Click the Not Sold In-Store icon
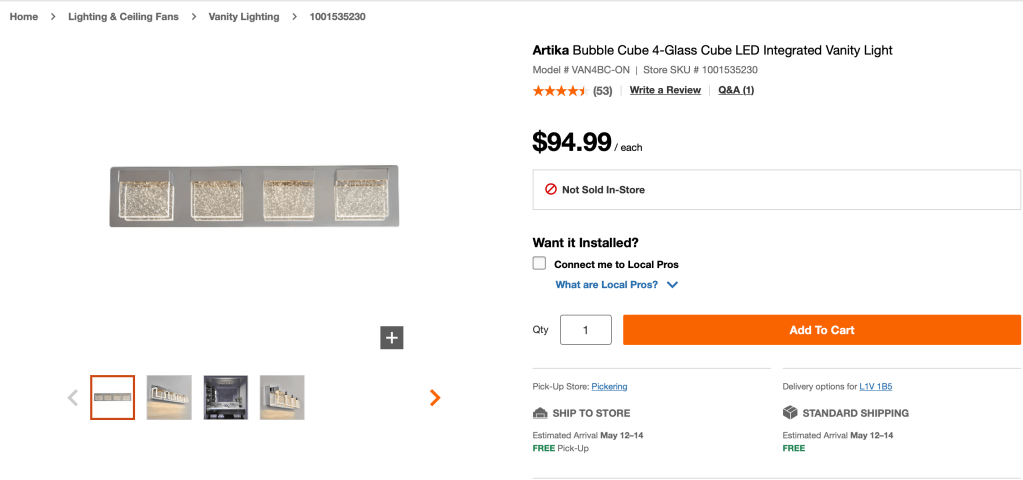Viewport: 1023px width, 480px height. coord(550,189)
